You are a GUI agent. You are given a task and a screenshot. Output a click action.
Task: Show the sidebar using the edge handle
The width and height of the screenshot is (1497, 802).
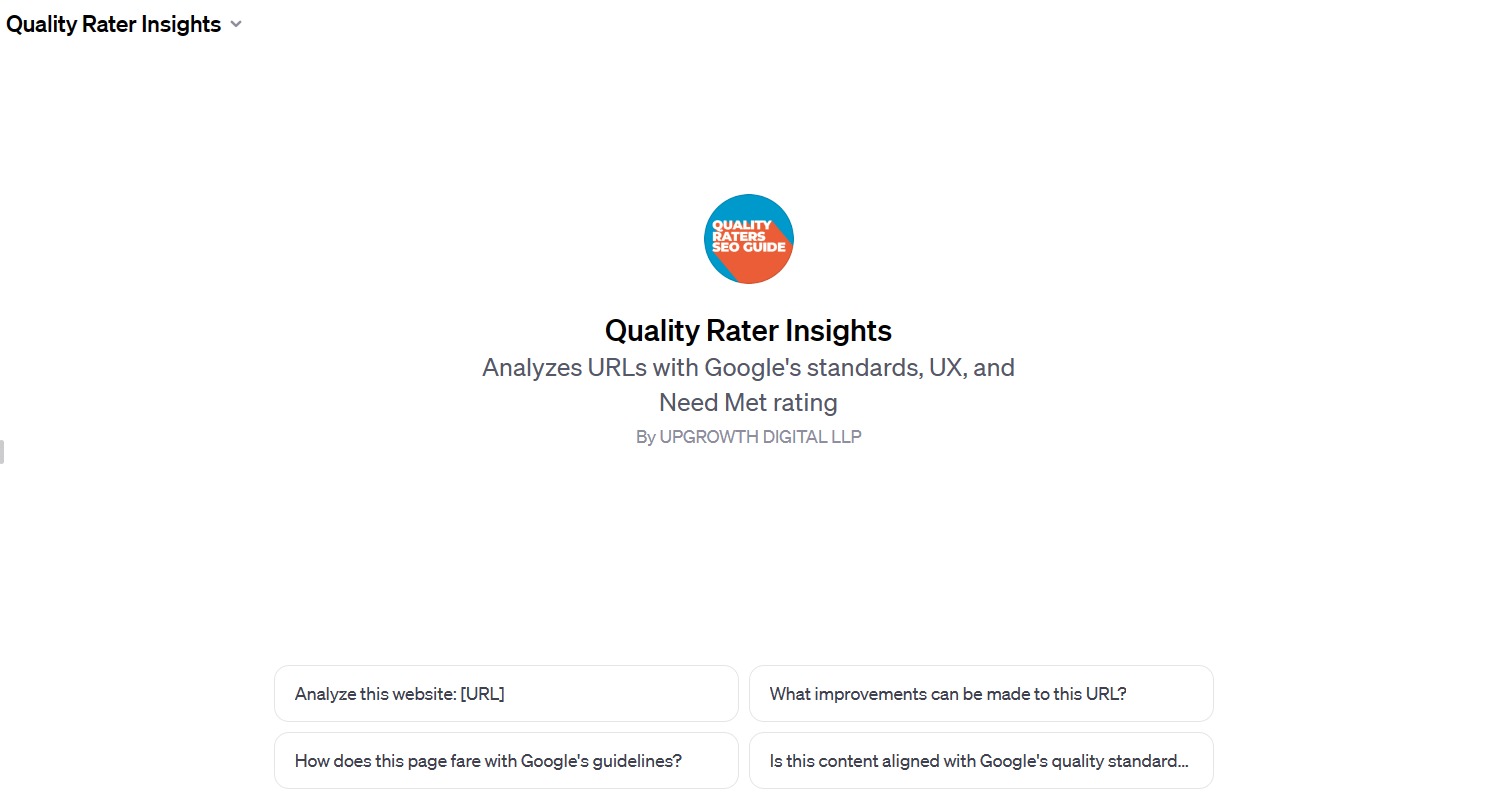[2, 451]
